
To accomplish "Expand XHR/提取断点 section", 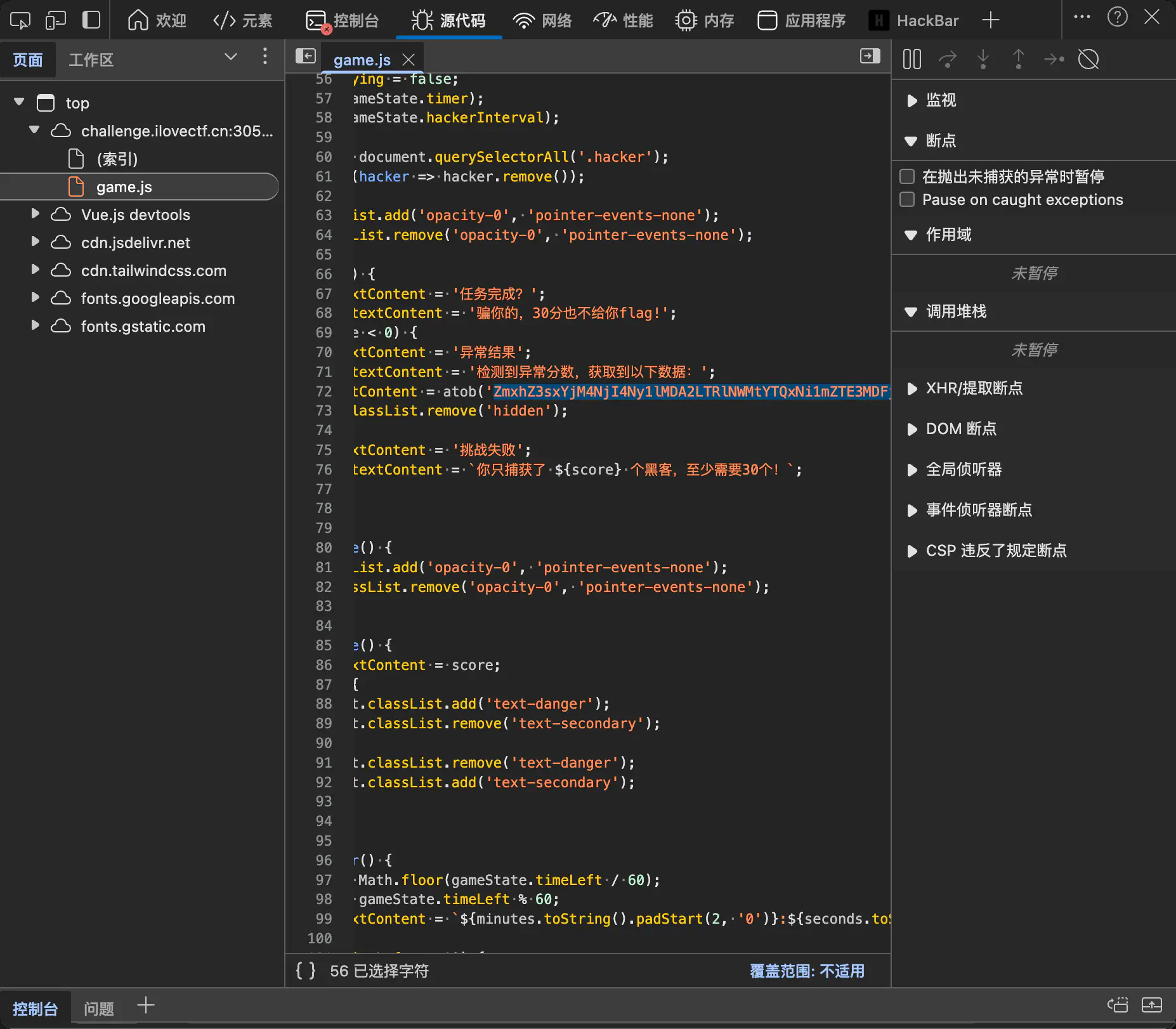I will [911, 388].
